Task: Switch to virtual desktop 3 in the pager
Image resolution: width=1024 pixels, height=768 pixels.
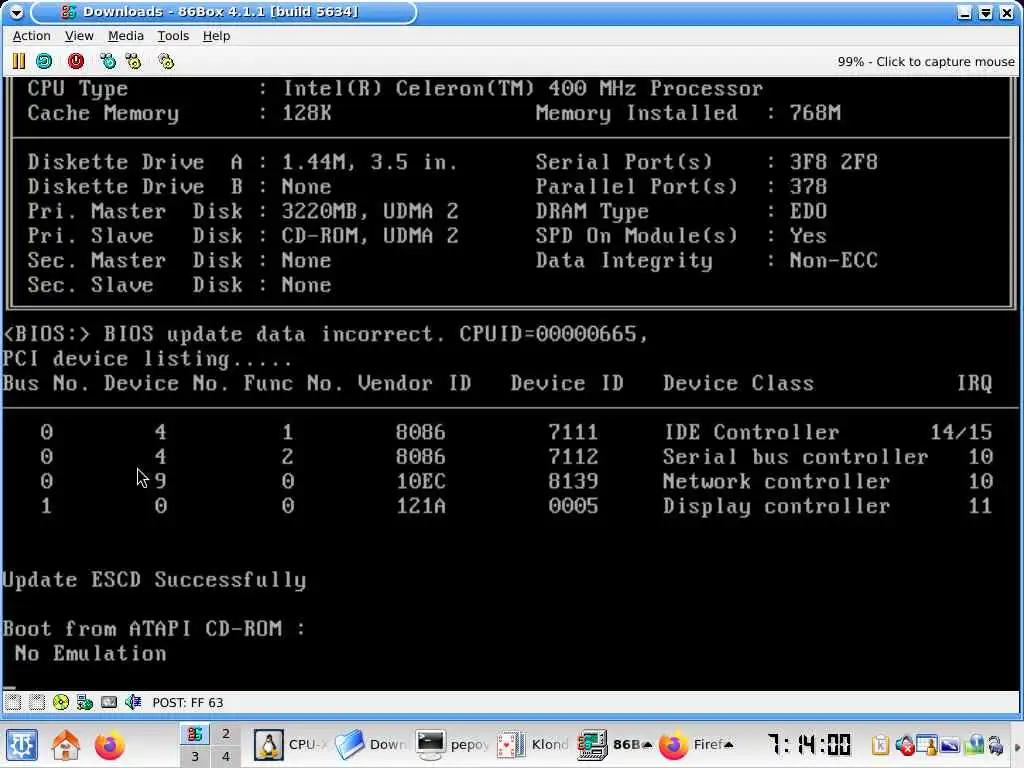Action: [195, 756]
